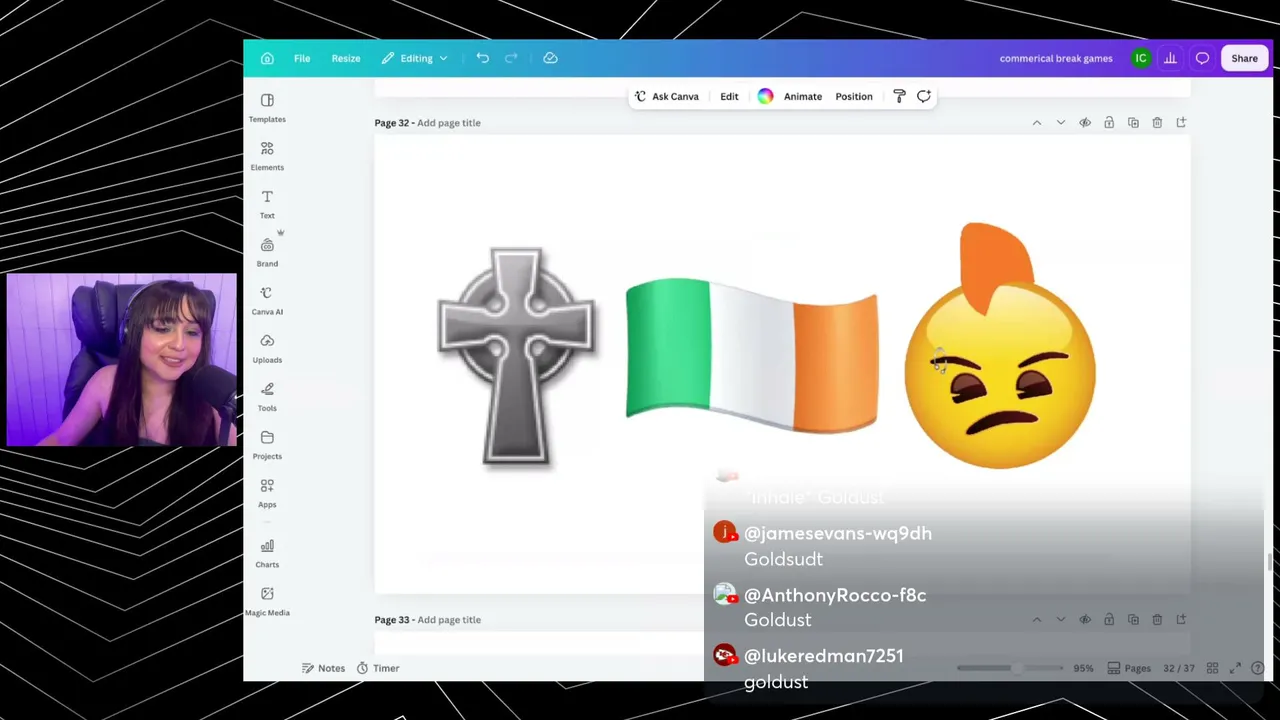
Task: Delete Page 32 with trash icon
Action: coord(1157,123)
